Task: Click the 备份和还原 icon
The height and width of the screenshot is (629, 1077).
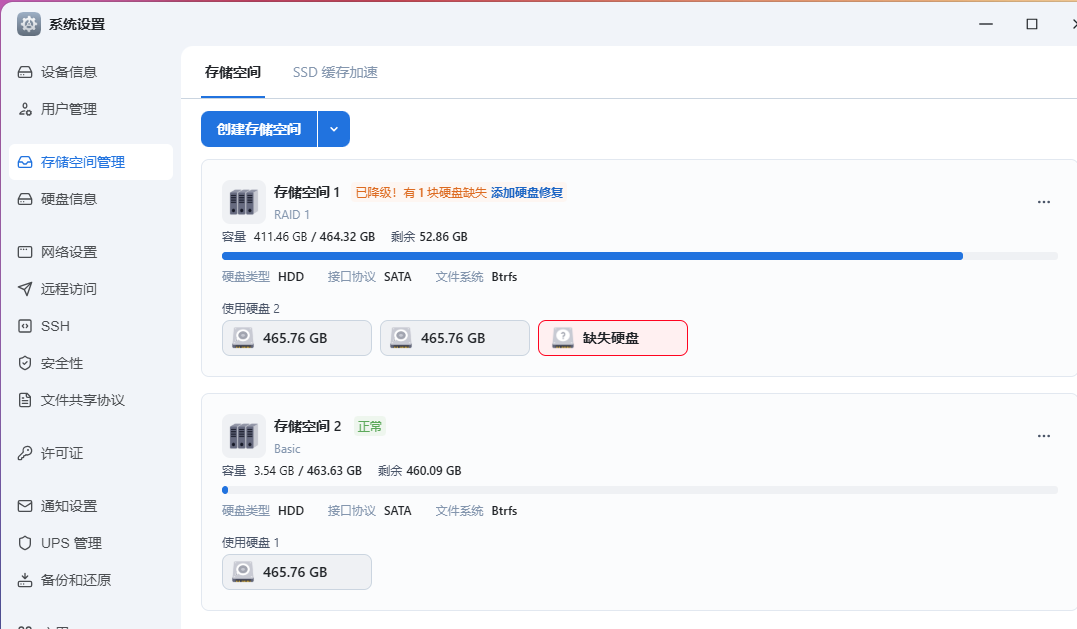Action: (x=25, y=580)
